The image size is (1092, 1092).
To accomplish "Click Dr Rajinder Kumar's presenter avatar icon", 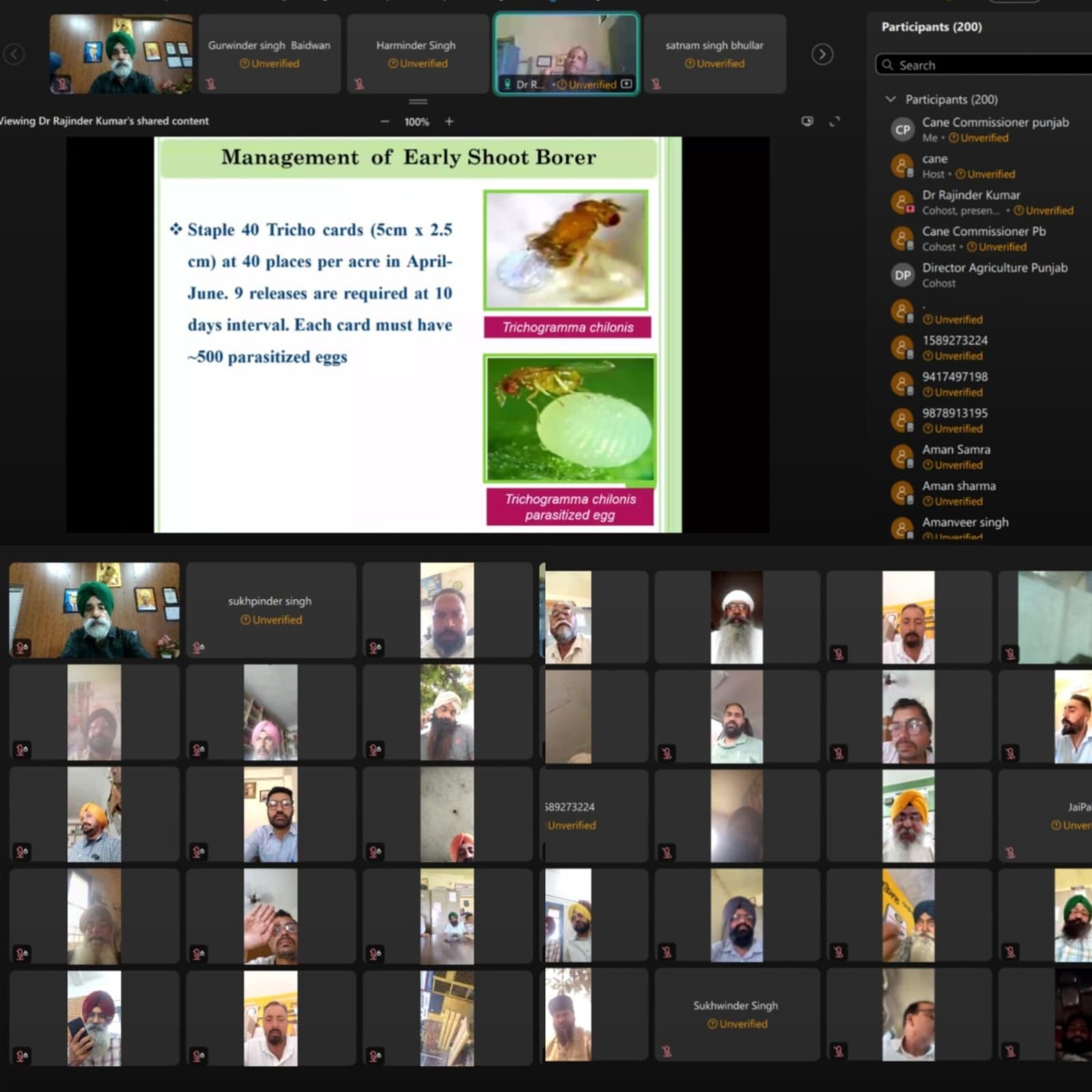I will 902,203.
